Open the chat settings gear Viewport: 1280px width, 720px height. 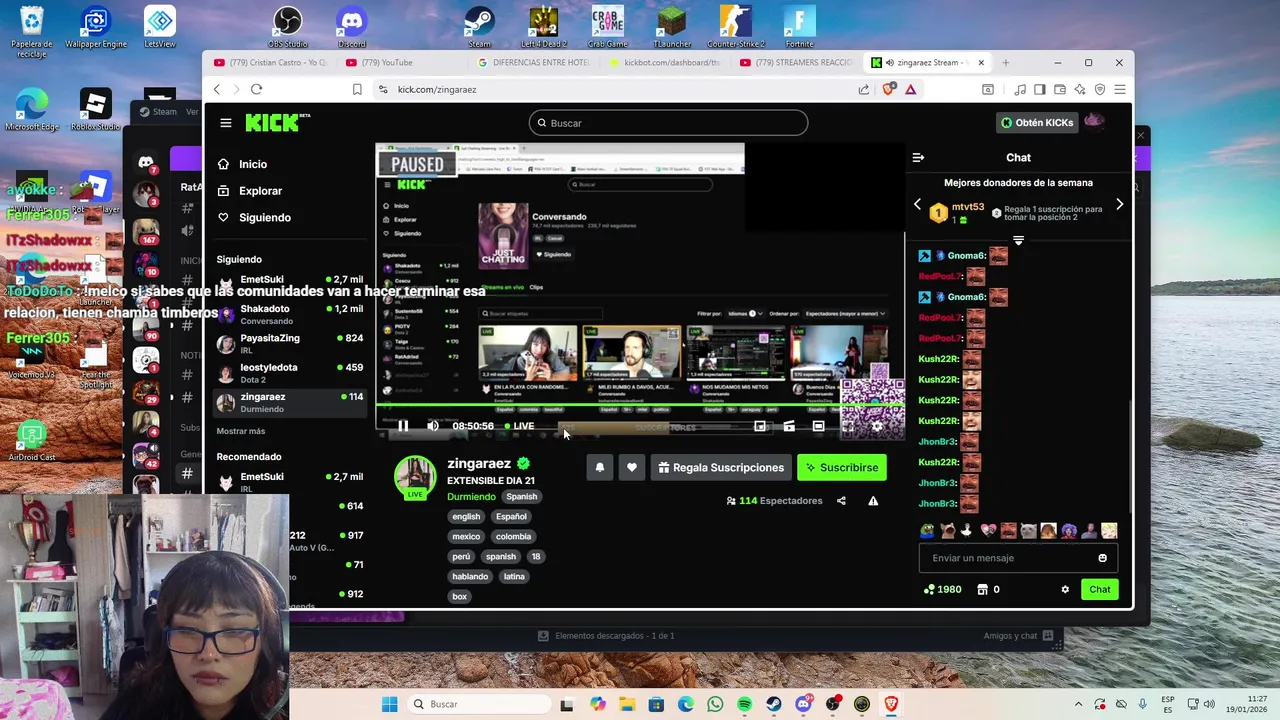1065,590
